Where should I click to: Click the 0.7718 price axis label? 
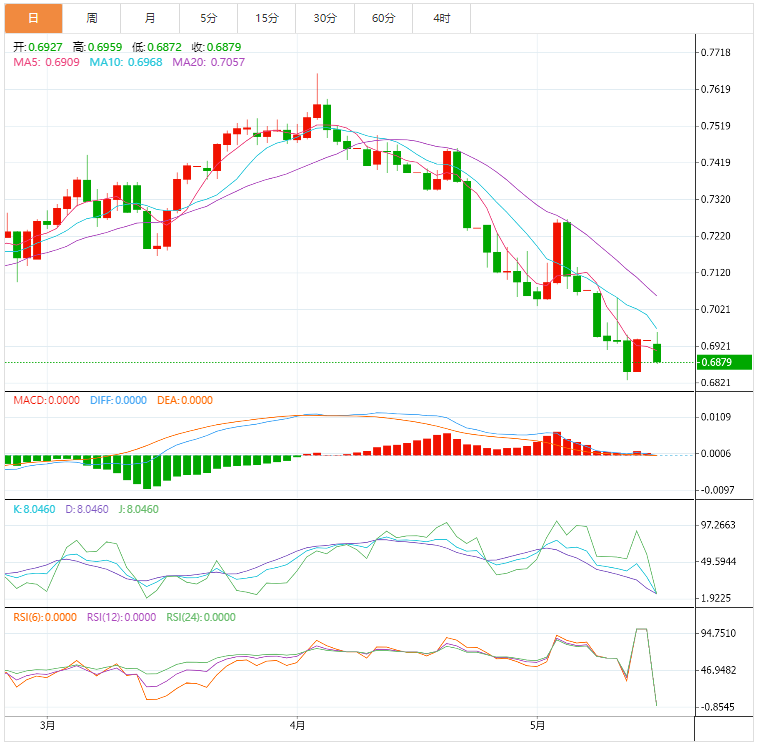715,52
